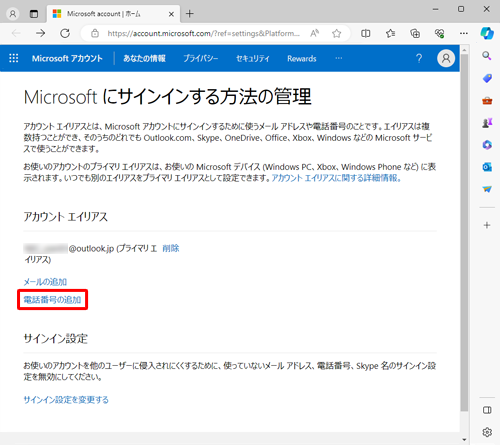The height and width of the screenshot is (445, 500).
Task: Click メールの追加 link
Action: (45, 282)
